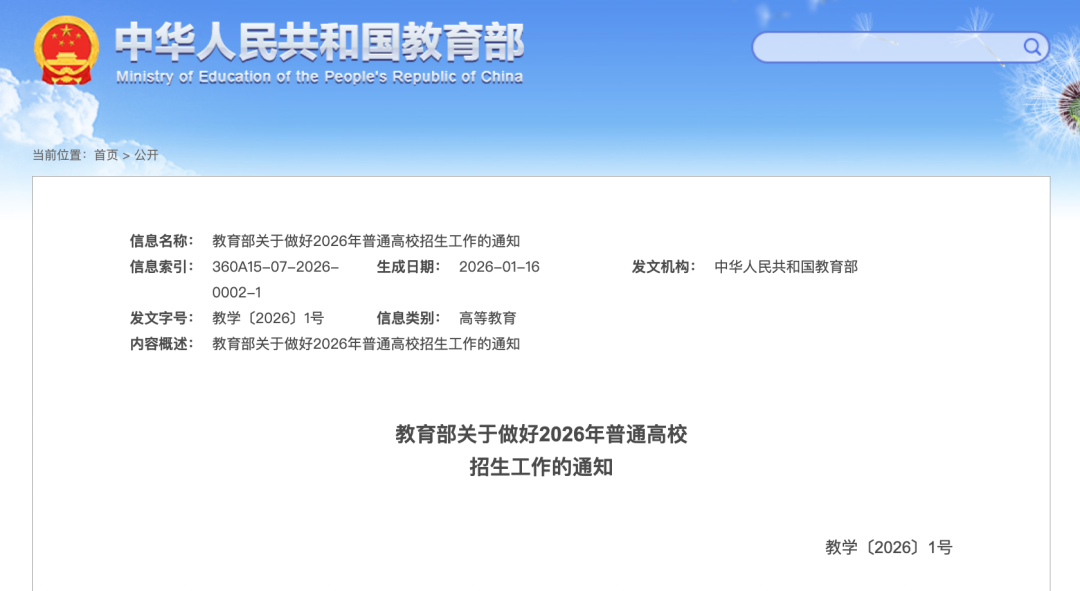Click the 中华人民共和国教育部 site title
The width and height of the screenshot is (1080, 591).
pos(320,42)
